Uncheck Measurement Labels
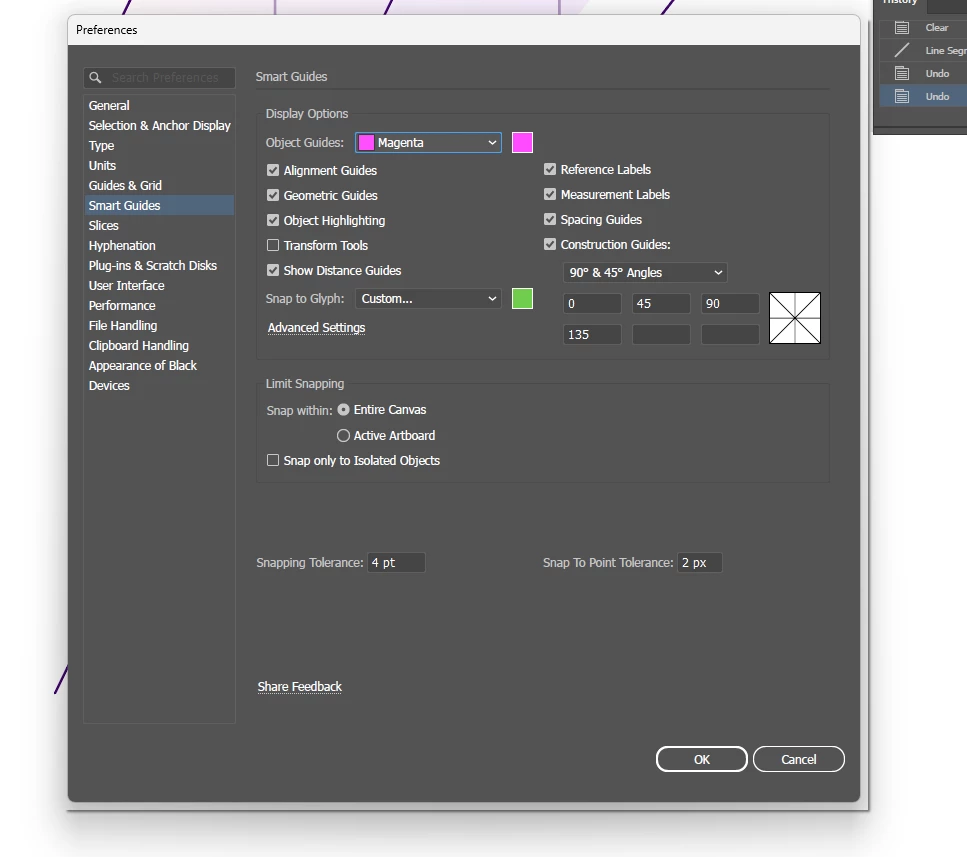Screen dimensions: 967x857 pos(549,194)
